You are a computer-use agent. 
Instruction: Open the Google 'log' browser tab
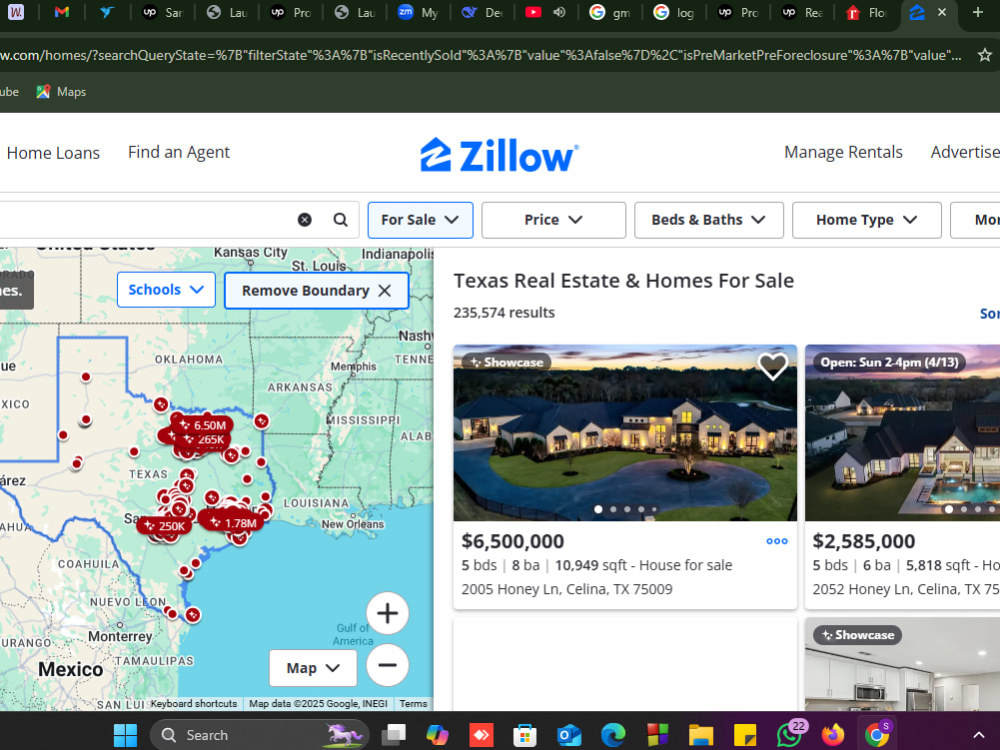673,12
